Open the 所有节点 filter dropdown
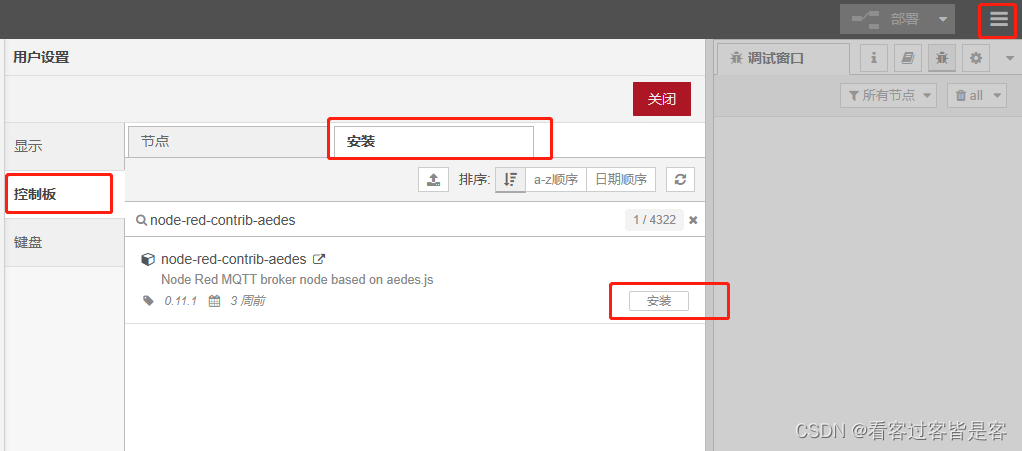Image resolution: width=1022 pixels, height=451 pixels. (x=888, y=96)
